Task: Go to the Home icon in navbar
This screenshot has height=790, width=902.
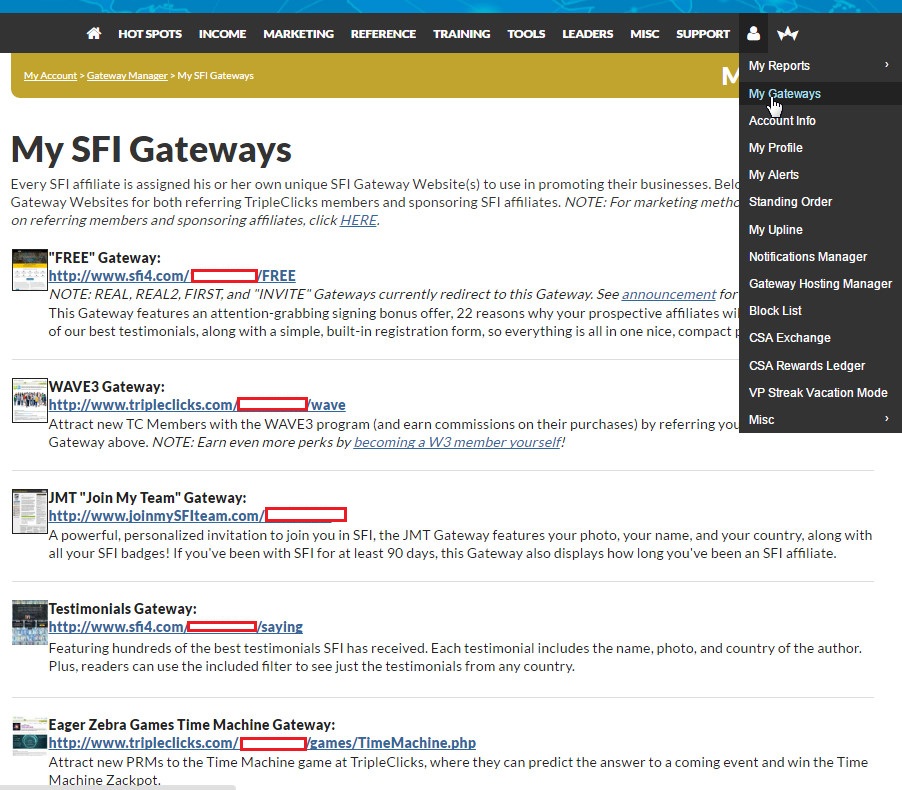Action: tap(94, 33)
